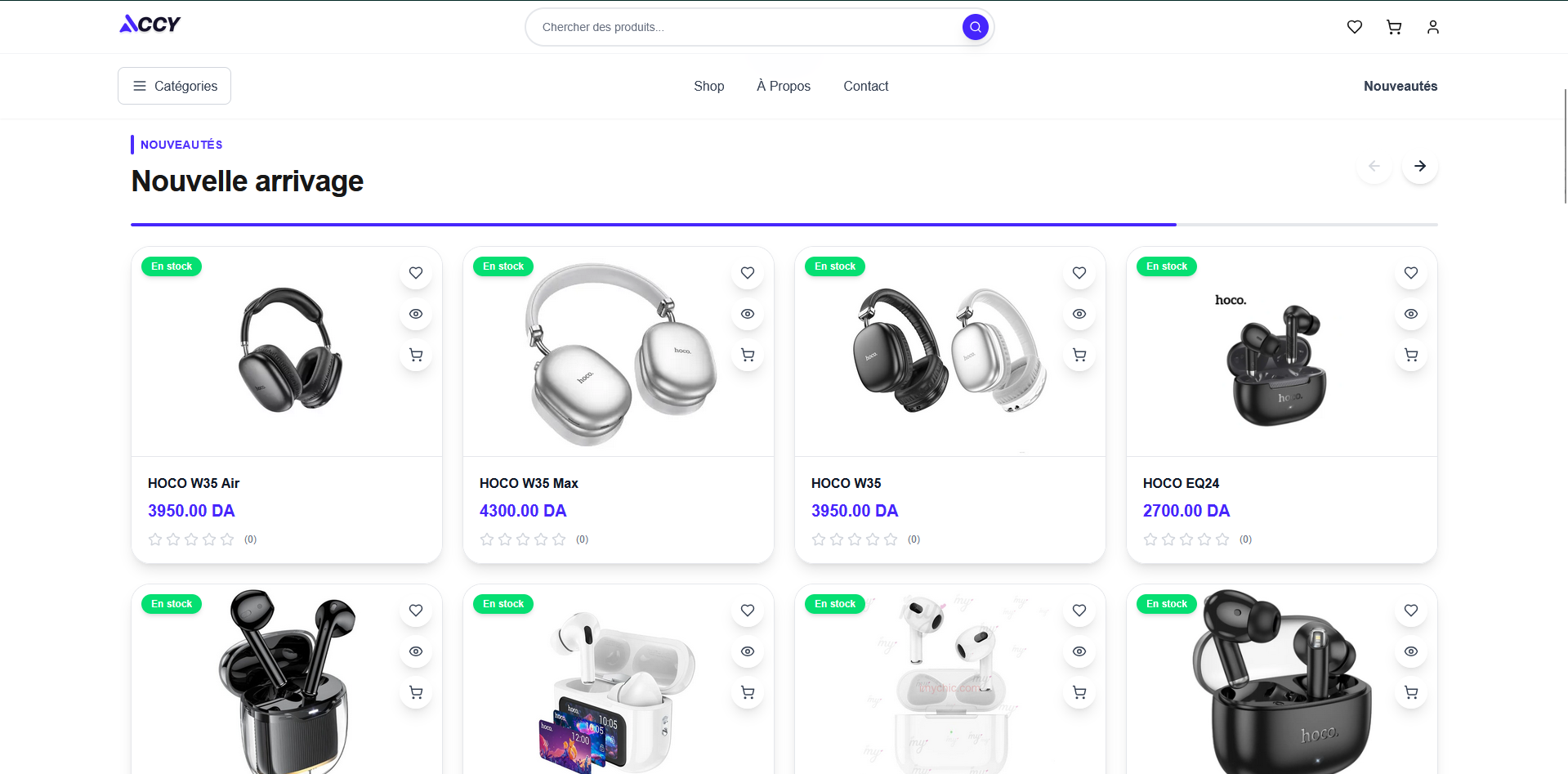Viewport: 1568px width, 774px height.
Task: Open the Contact link
Action: (x=865, y=86)
